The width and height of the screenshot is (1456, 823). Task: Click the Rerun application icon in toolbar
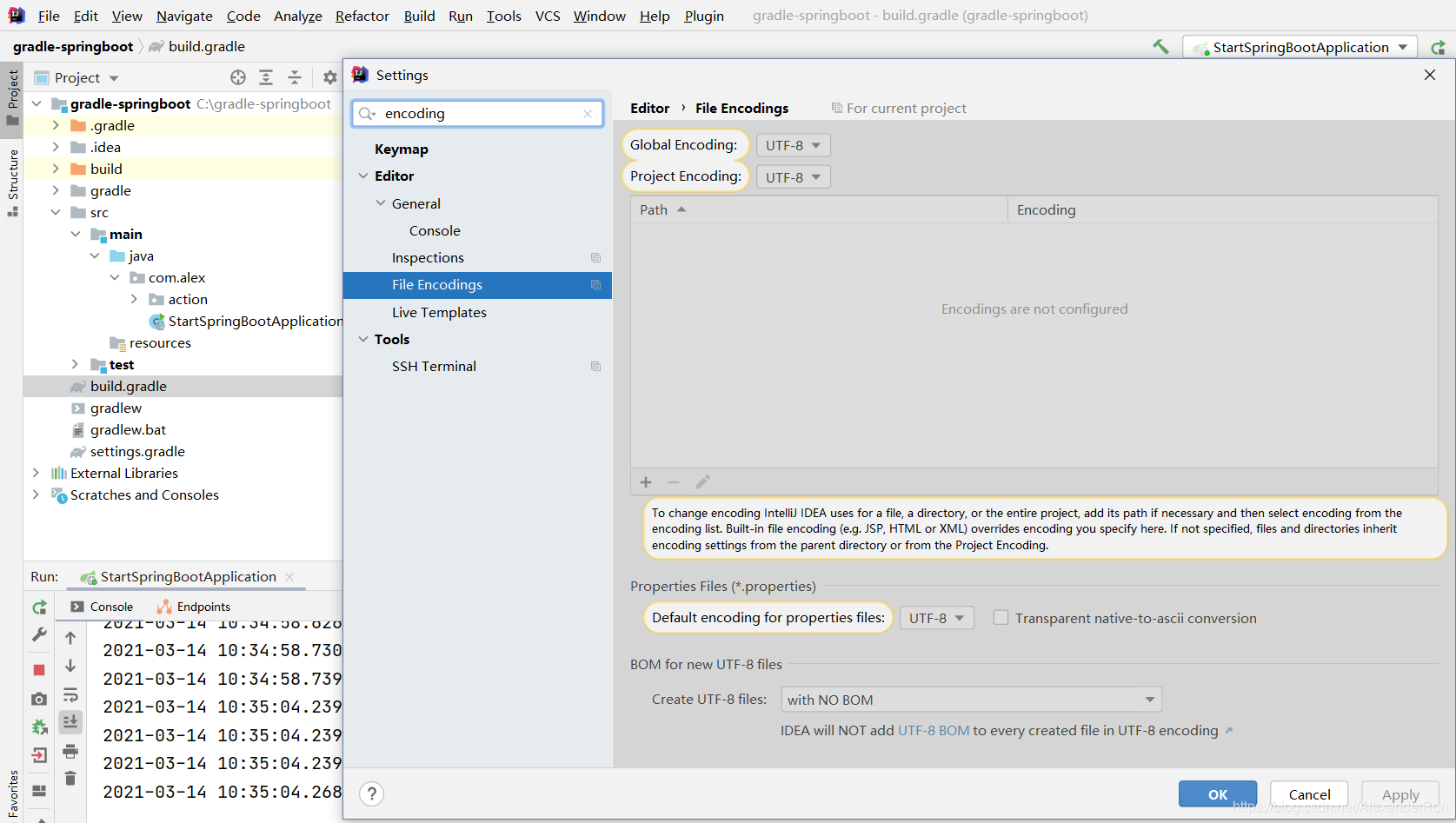(x=1438, y=48)
